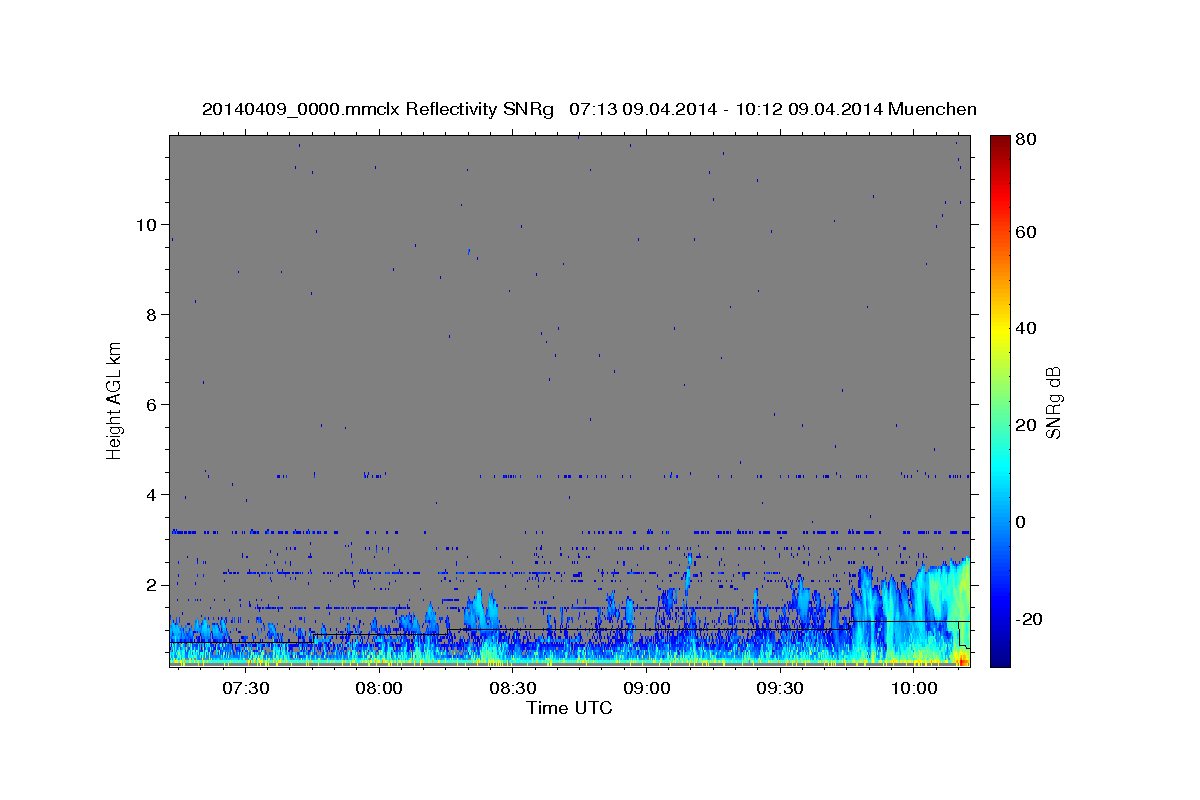This screenshot has height=800, width=1200.
Task: Click the 'Time UTC' axis label
Action: (x=569, y=708)
